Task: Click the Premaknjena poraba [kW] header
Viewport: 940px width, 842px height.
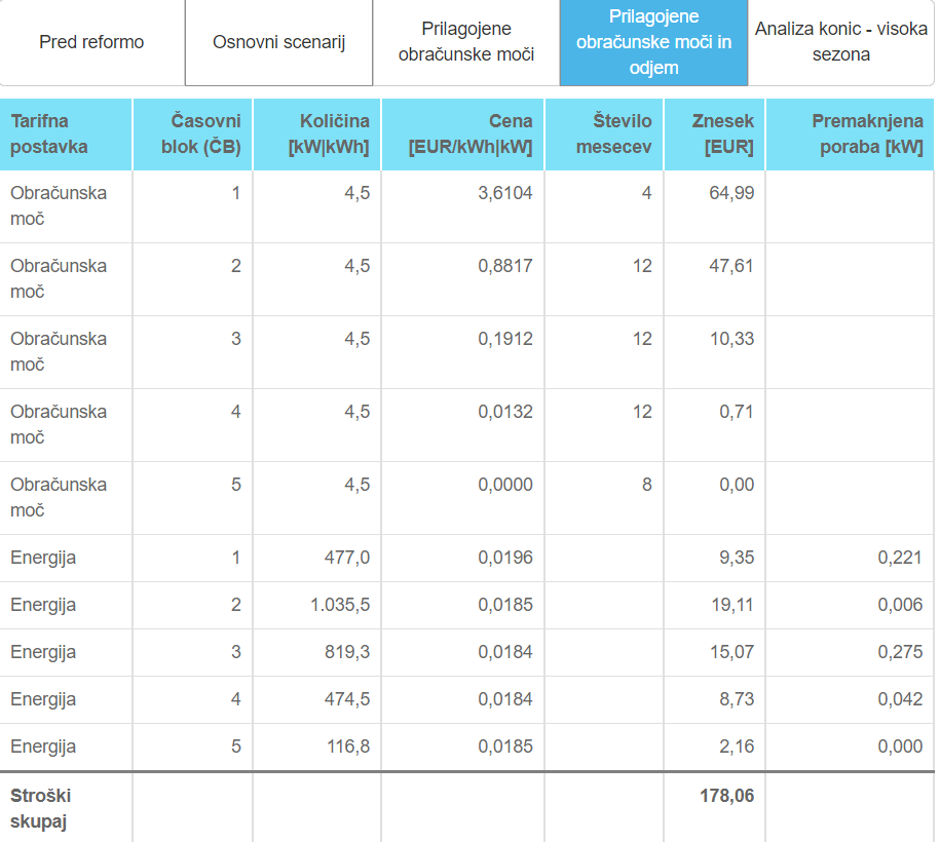Action: [x=866, y=134]
